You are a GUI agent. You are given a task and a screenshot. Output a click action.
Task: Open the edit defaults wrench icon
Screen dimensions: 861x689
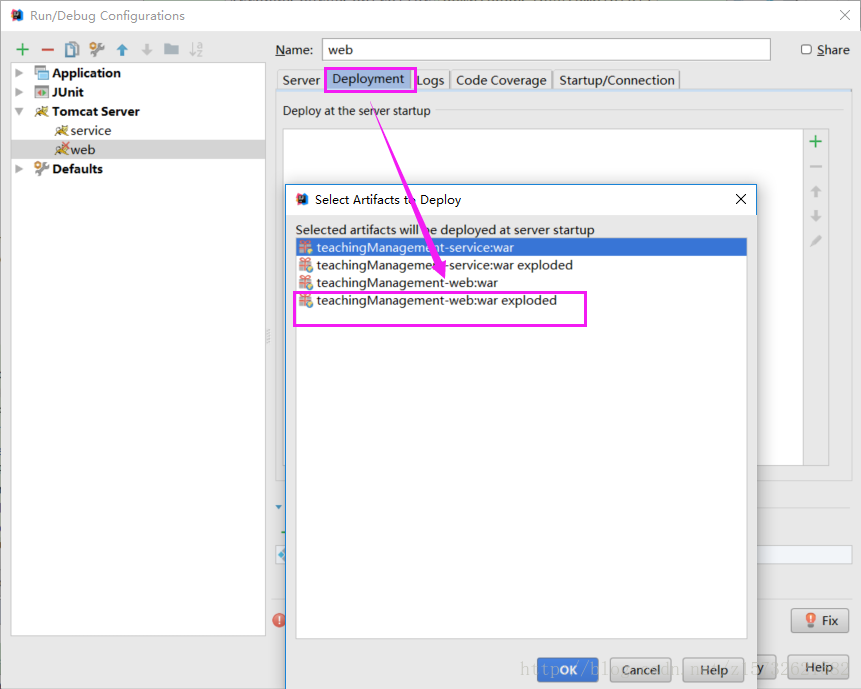[97, 49]
